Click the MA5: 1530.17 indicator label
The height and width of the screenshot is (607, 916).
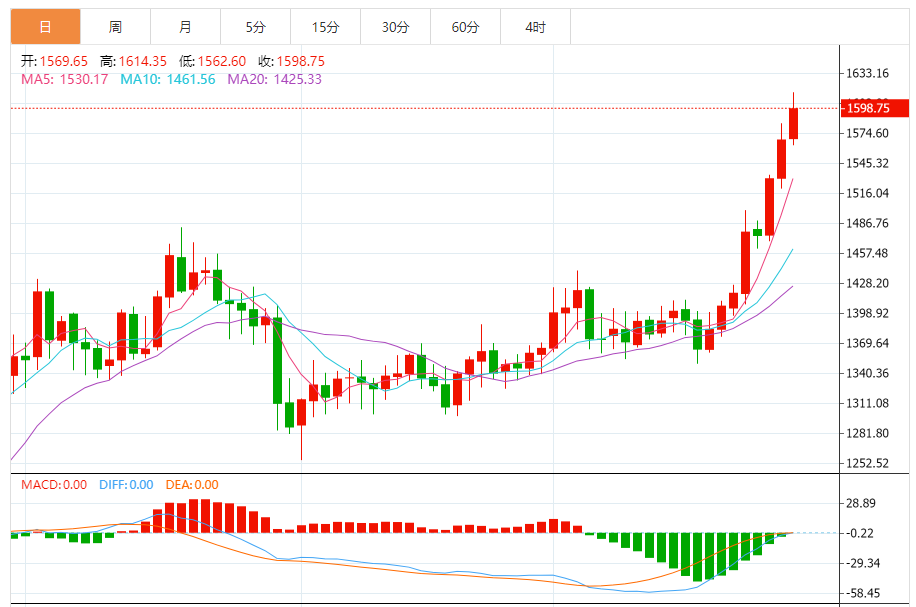[65, 79]
